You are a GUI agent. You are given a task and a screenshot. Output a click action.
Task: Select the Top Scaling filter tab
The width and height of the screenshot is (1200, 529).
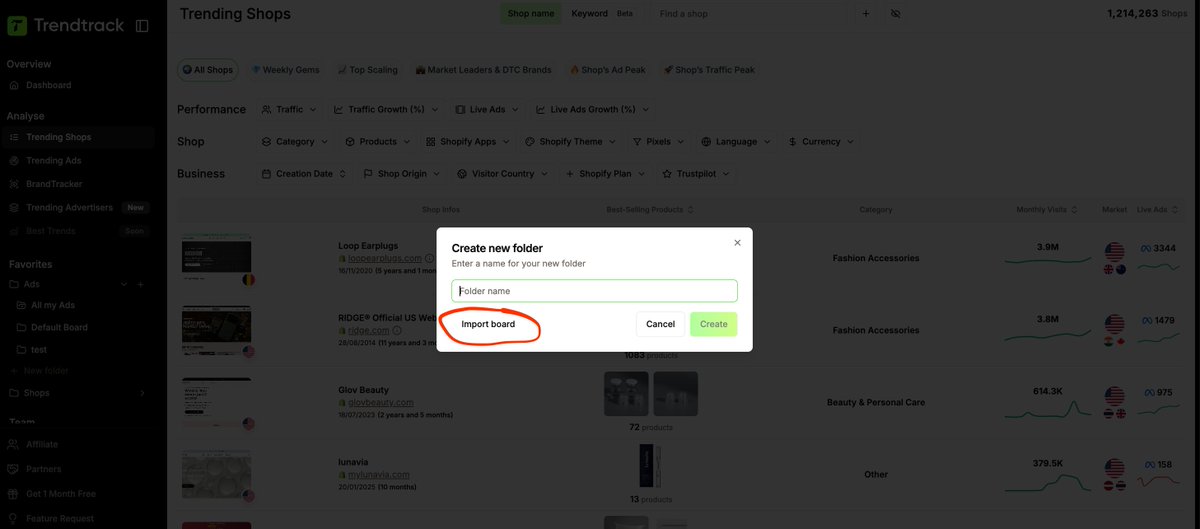pos(367,70)
